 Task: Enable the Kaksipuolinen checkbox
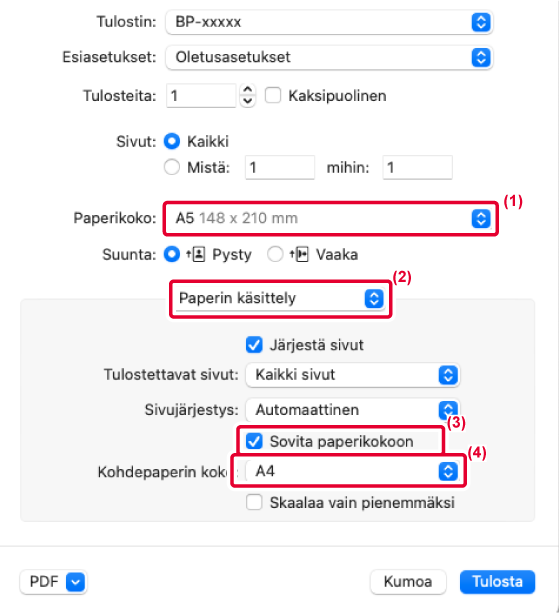(x=273, y=95)
